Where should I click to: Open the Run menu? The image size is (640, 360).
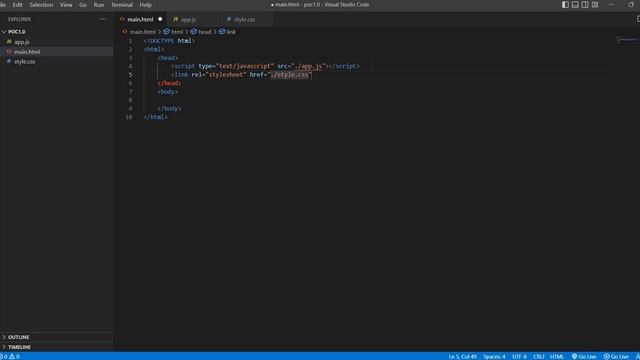[99, 5]
